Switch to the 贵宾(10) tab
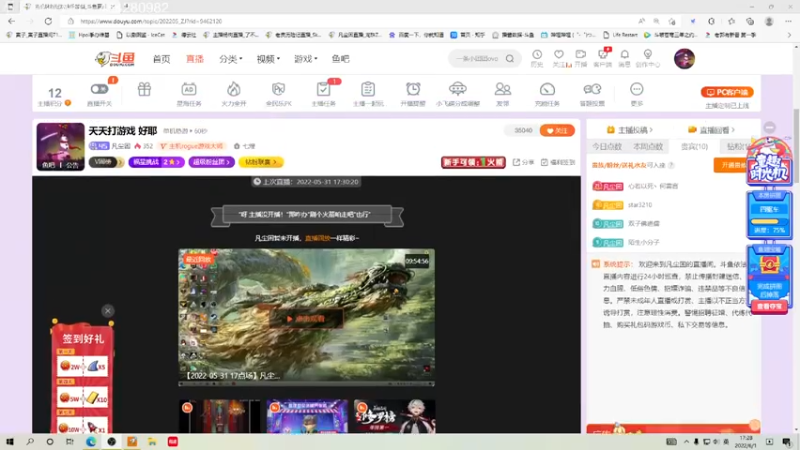Screen dimensions: 800x450 click(x=694, y=146)
